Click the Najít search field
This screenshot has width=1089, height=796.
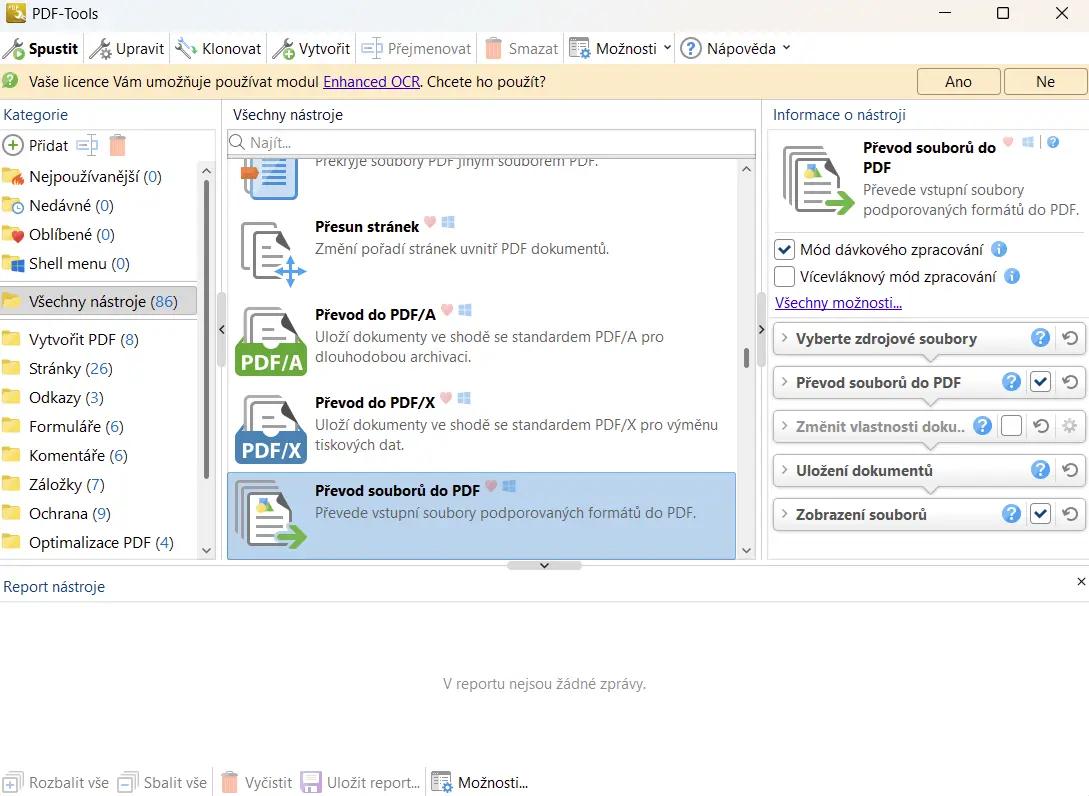(491, 142)
